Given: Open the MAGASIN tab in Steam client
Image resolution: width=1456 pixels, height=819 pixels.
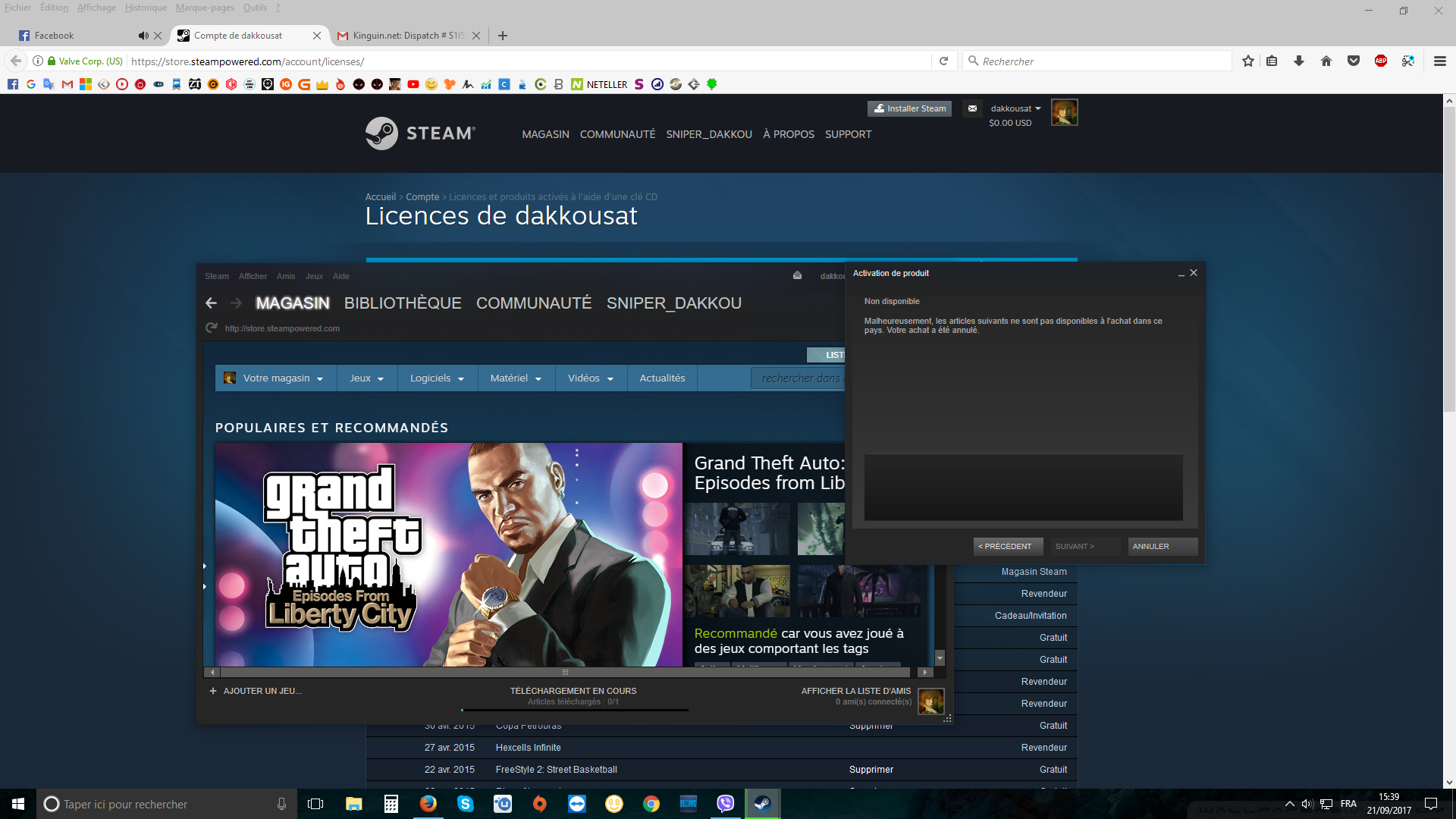Looking at the screenshot, I should click(293, 303).
